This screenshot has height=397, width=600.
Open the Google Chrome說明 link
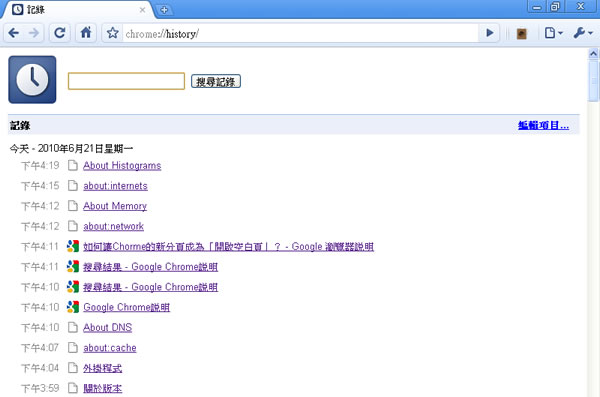[127, 307]
